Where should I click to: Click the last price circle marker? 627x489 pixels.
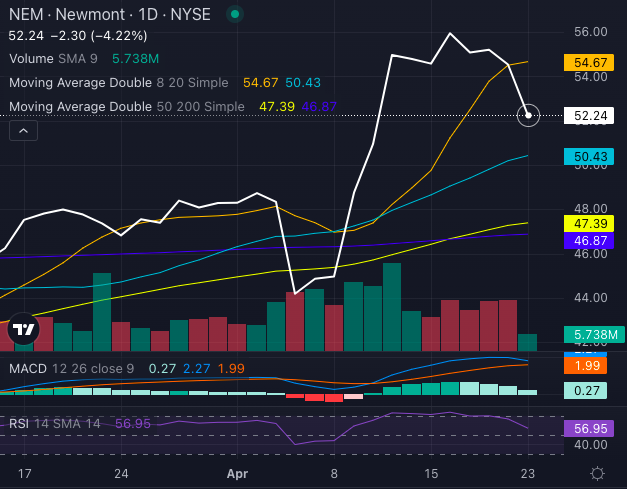[x=529, y=116]
